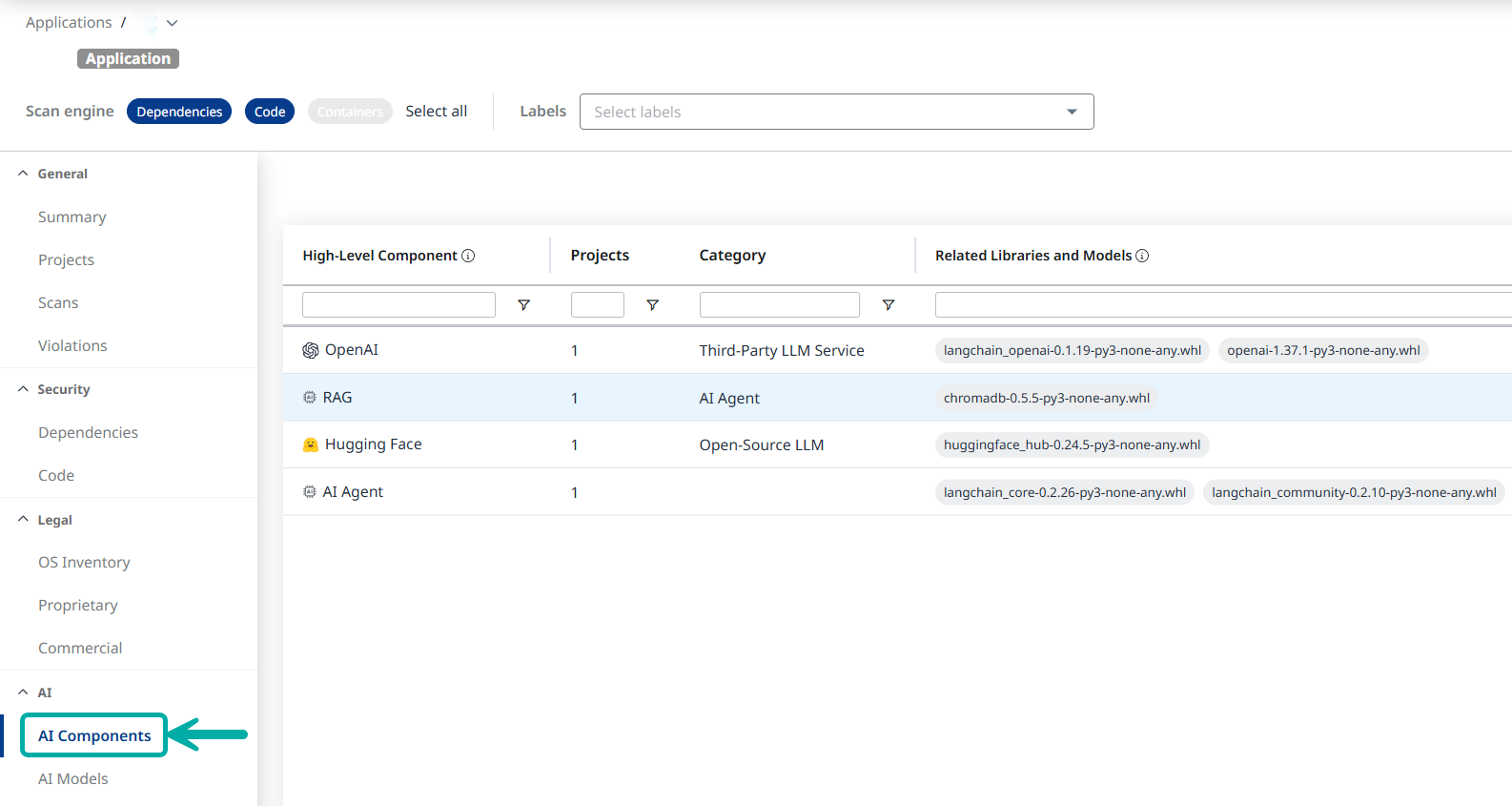Click the Hugging Face emoji icon
The width and height of the screenshot is (1512, 806).
311,444
